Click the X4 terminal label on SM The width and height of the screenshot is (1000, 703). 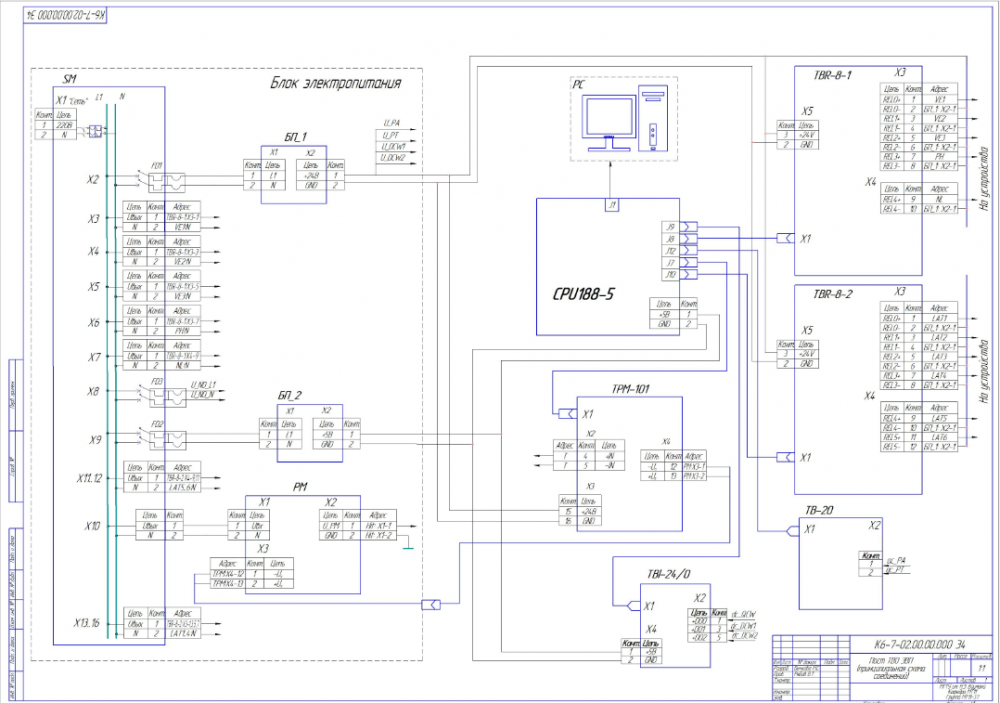[x=93, y=251]
